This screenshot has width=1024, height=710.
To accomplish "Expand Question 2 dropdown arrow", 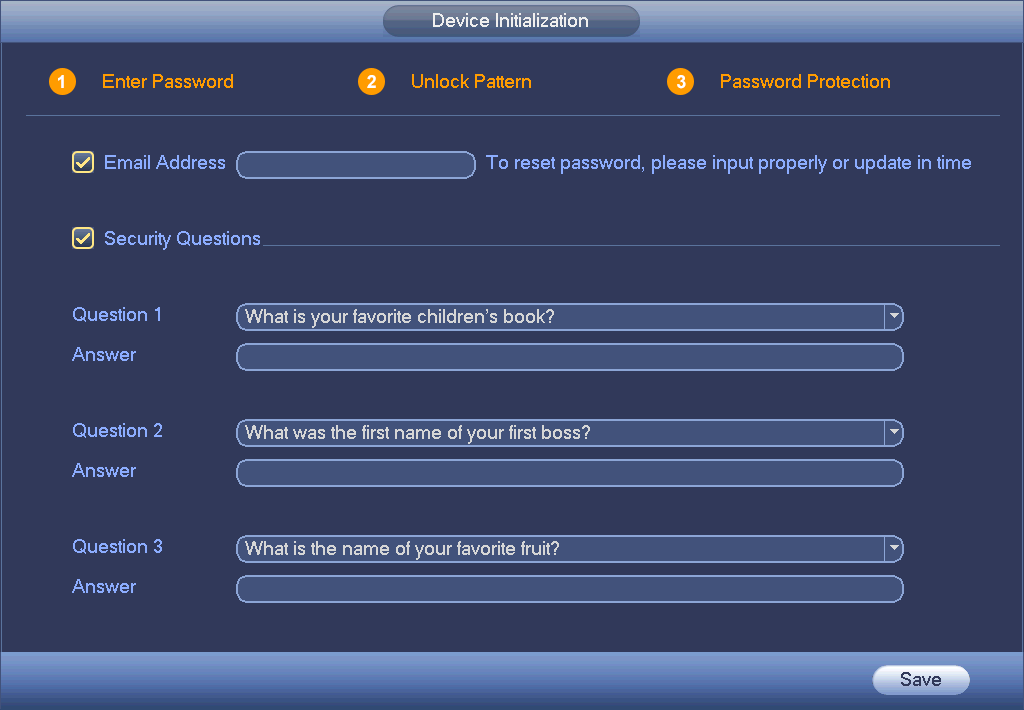I will pos(893,433).
